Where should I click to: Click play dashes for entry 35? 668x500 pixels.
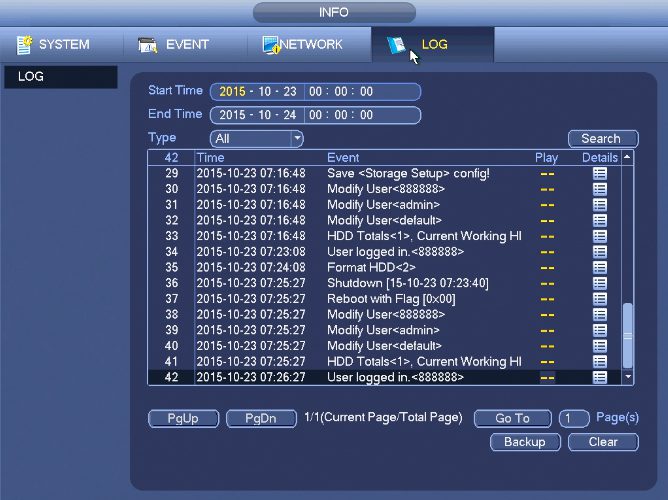(547, 268)
